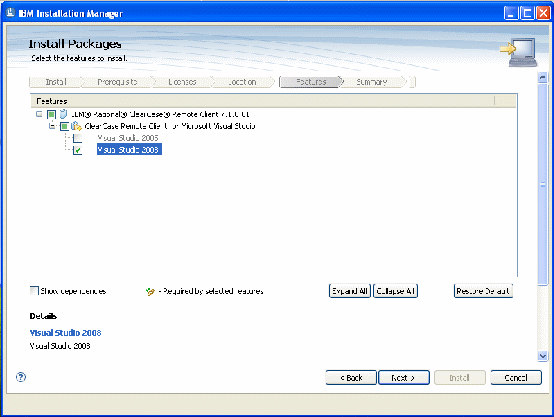Viewport: 554px width, 417px height.
Task: Select the IBM Rational ClearCase Remote Client row
Action: [160, 114]
